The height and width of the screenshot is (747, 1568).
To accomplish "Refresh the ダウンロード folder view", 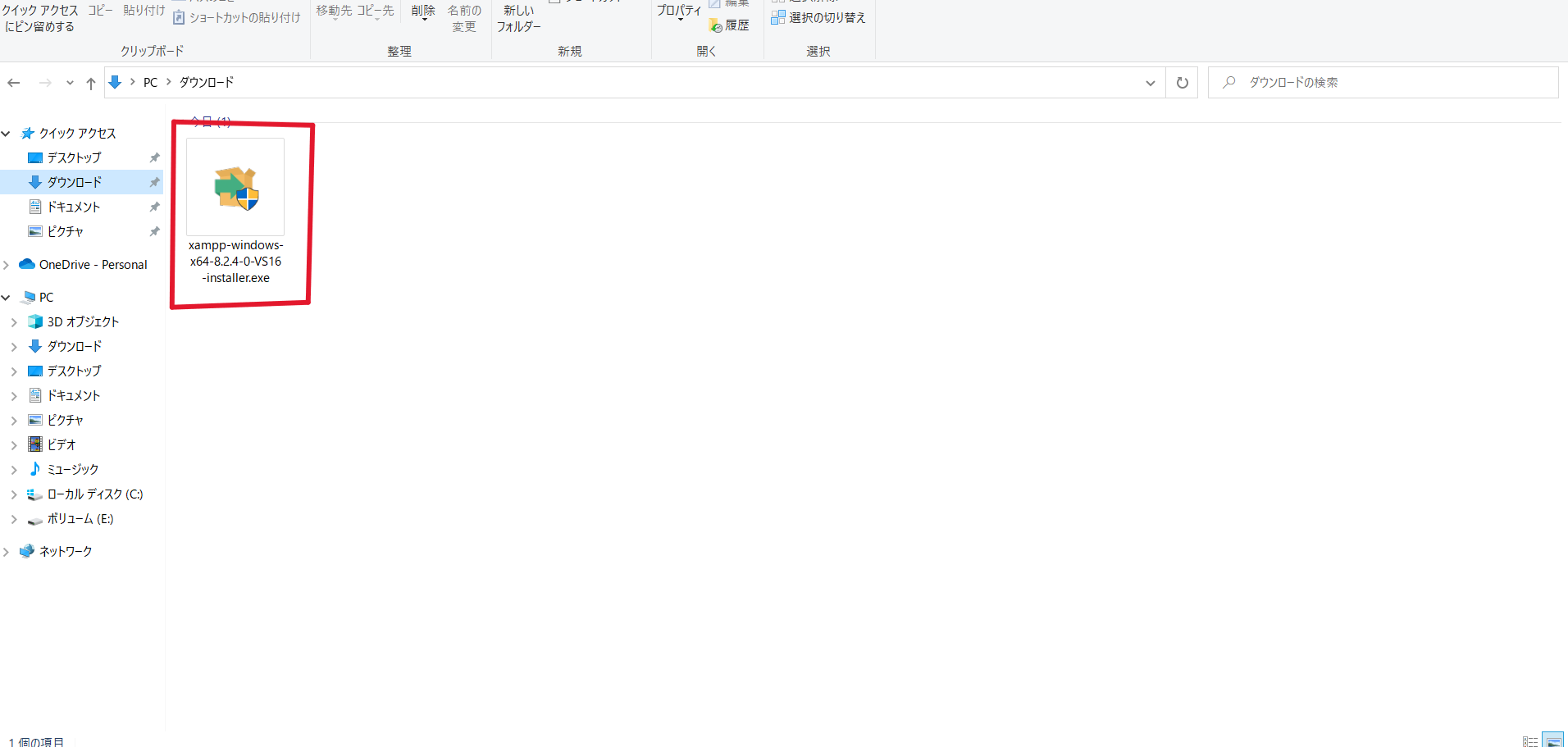I will [x=1182, y=83].
